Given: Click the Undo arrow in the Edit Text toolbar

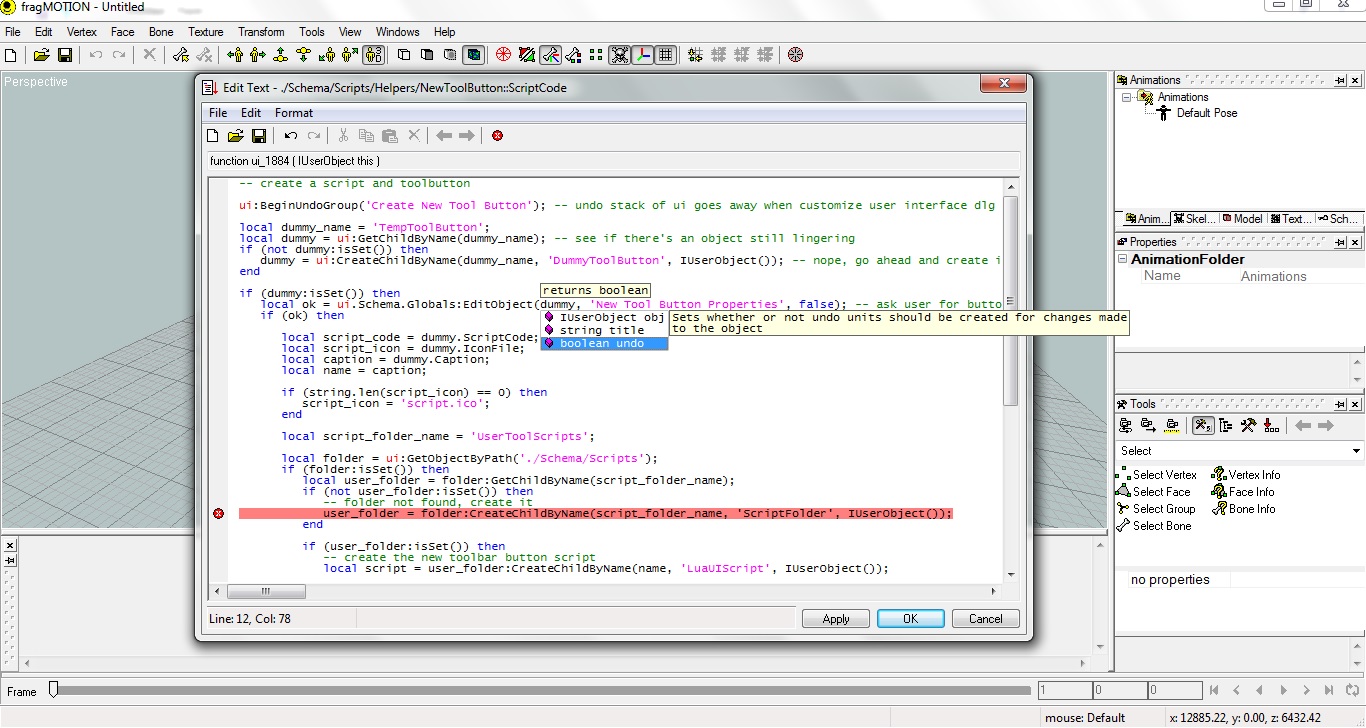Looking at the screenshot, I should pyautogui.click(x=291, y=135).
